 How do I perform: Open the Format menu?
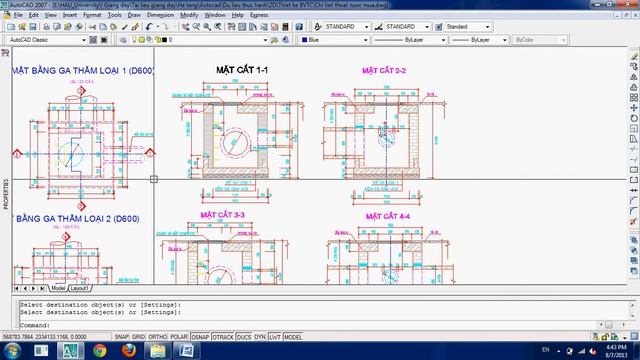[92, 15]
